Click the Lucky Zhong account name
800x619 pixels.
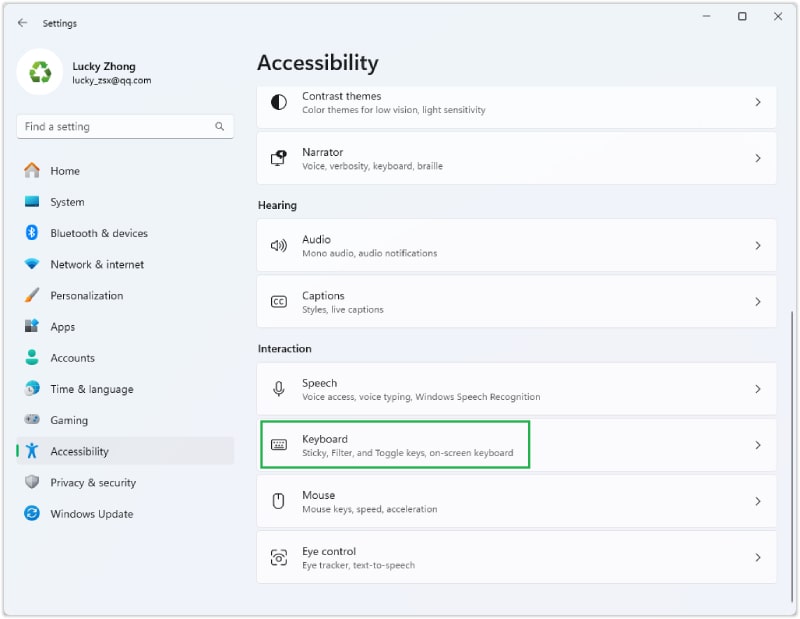[104, 66]
